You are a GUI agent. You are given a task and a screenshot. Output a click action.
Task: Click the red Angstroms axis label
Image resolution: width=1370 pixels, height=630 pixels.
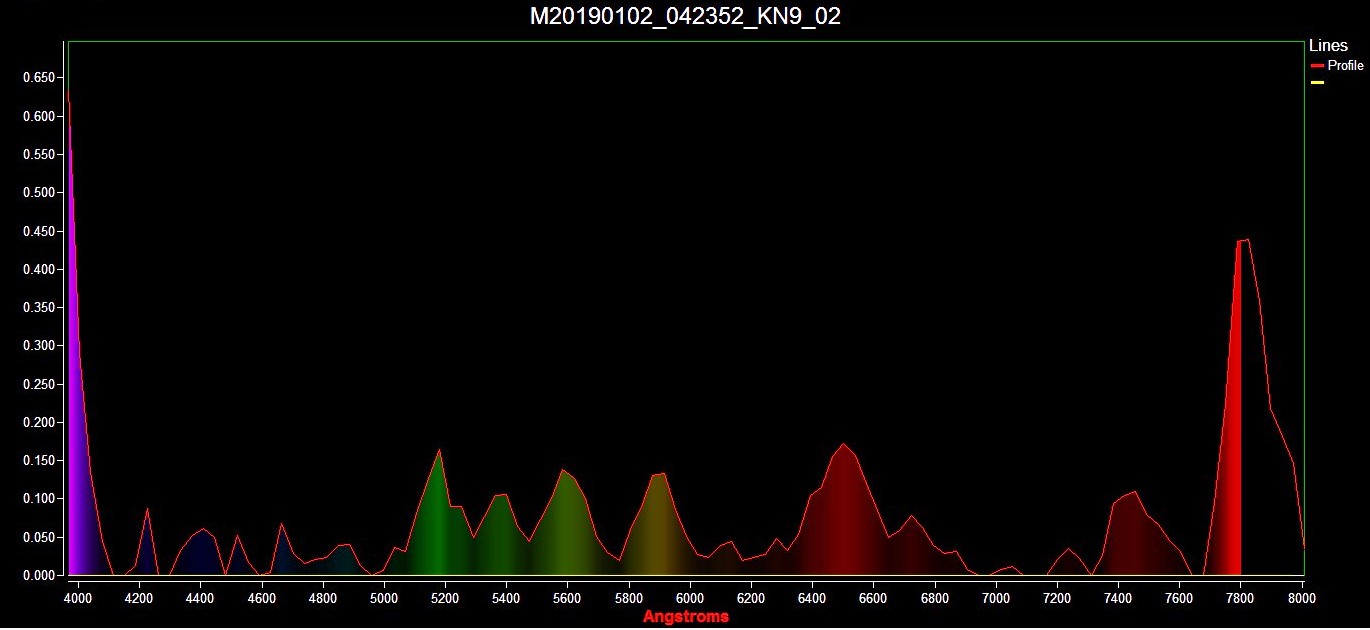[686, 616]
